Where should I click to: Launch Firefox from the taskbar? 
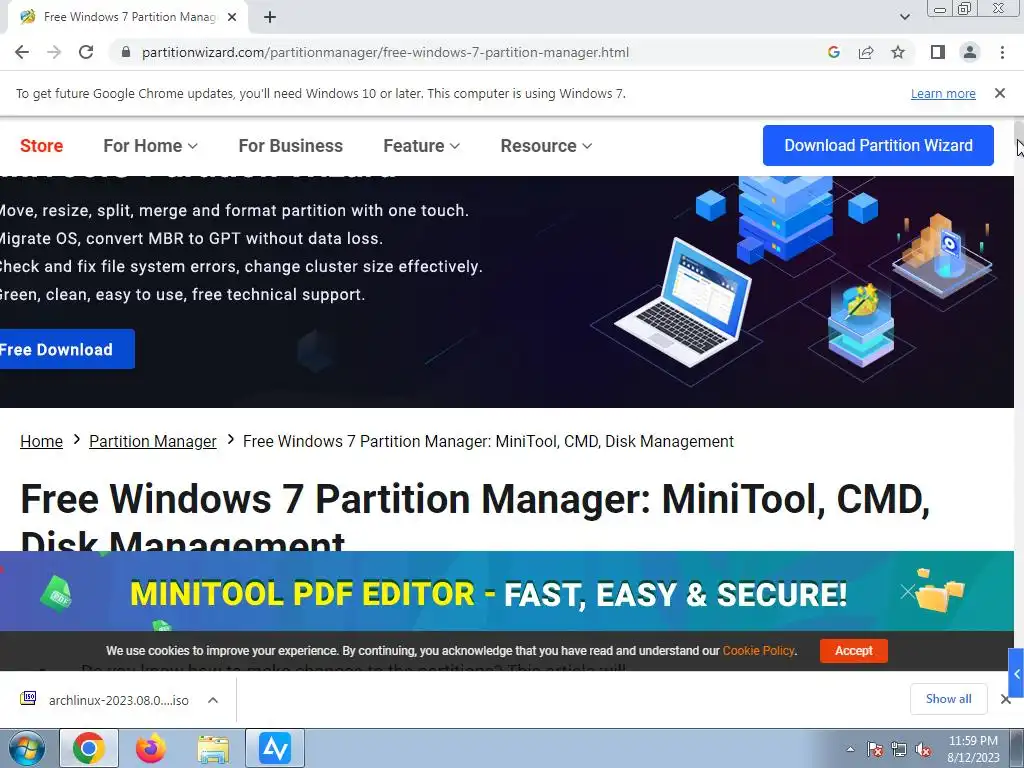click(151, 748)
